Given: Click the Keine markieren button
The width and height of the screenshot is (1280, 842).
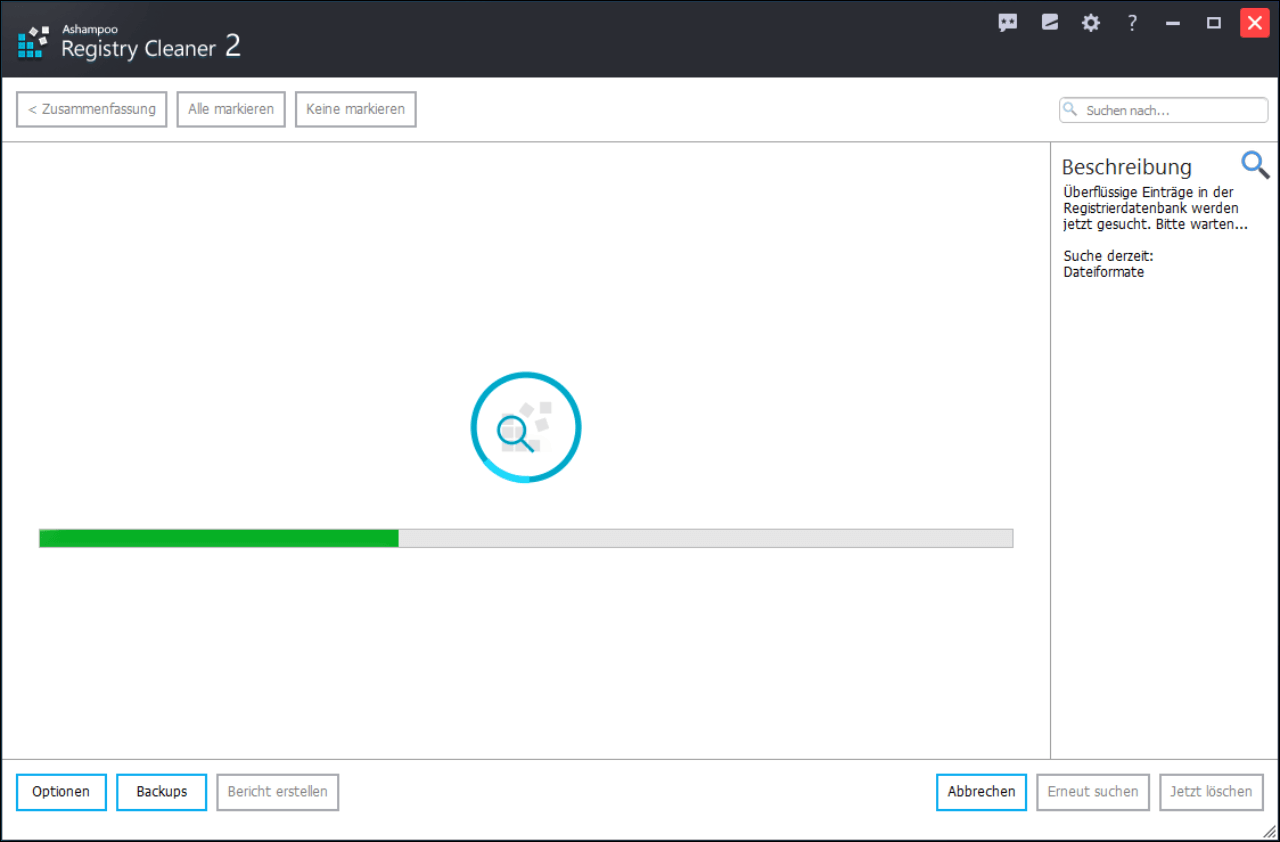Looking at the screenshot, I should pyautogui.click(x=356, y=109).
